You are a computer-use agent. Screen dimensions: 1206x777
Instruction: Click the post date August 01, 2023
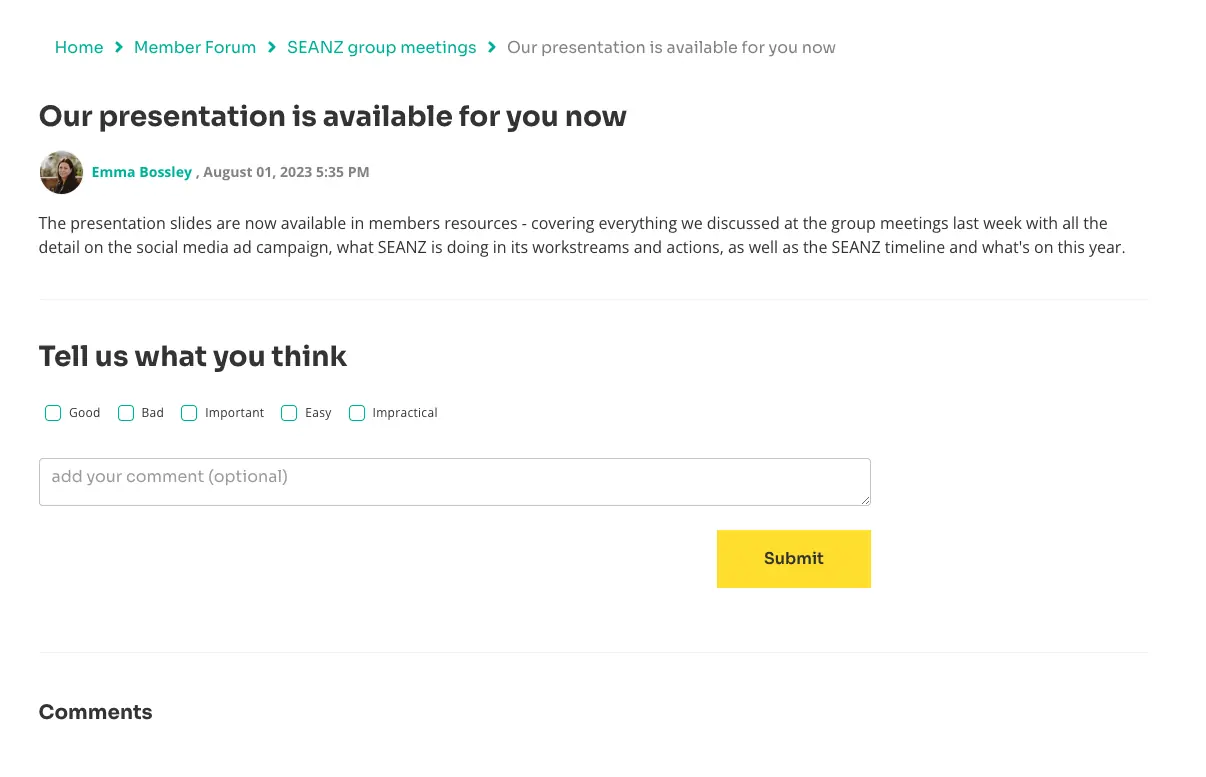(286, 172)
